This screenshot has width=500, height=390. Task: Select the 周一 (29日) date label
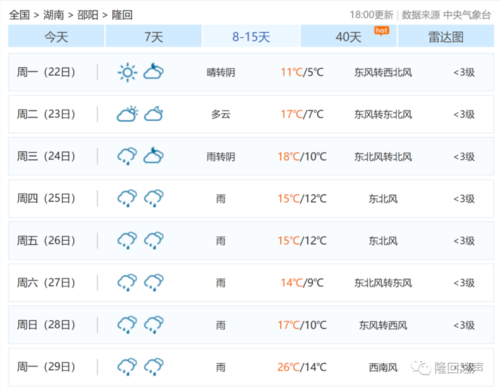[46, 367]
